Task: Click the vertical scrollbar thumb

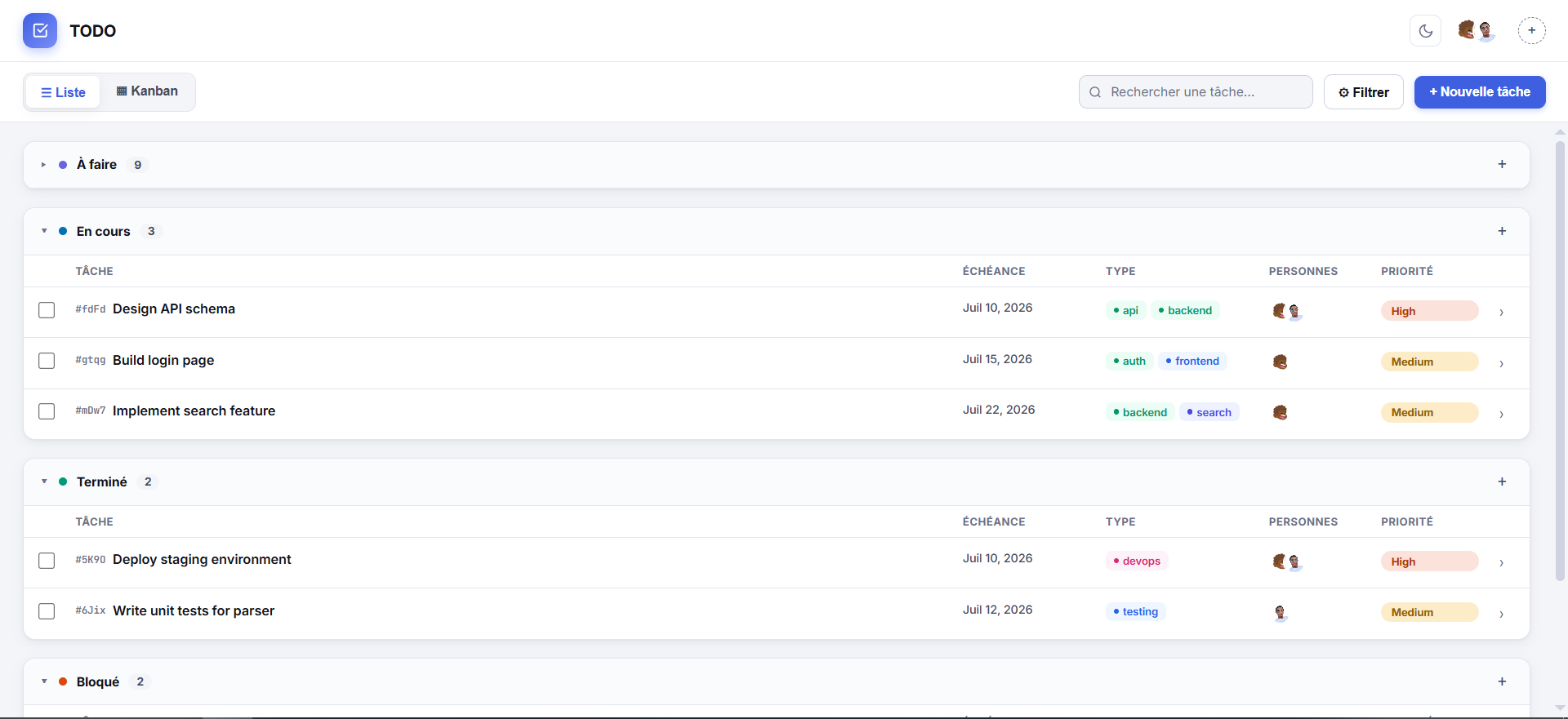Action: click(1560, 361)
